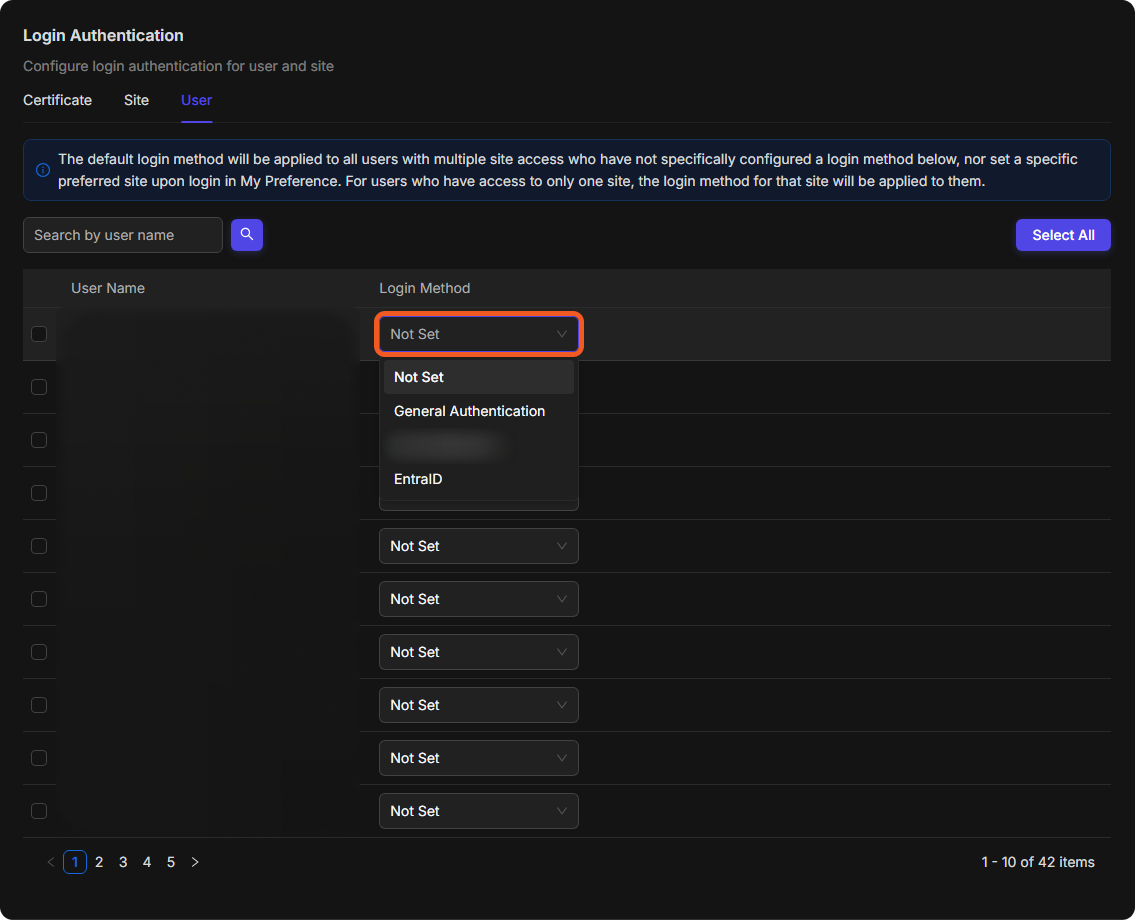This screenshot has width=1135, height=920.
Task: Choose General Authentication from the dropdown list
Action: (478, 411)
